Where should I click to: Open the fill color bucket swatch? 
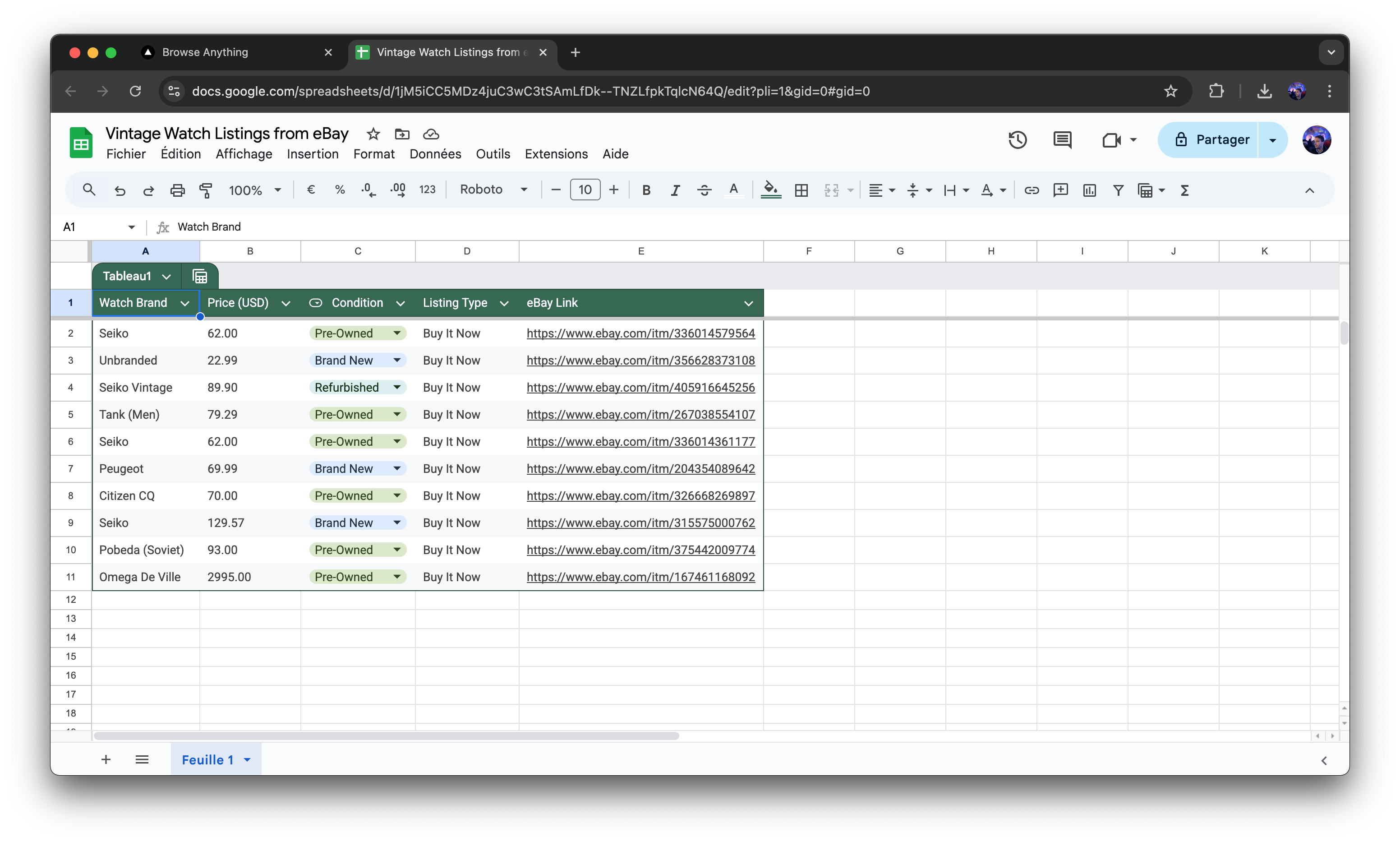click(771, 190)
